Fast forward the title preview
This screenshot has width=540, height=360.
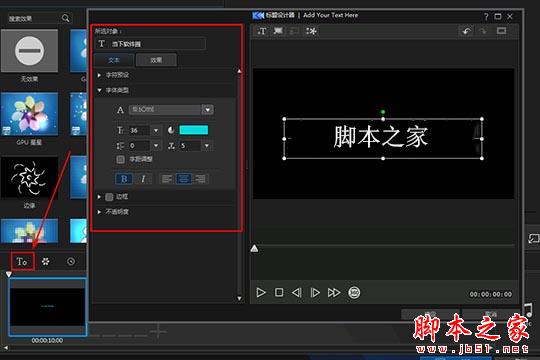(334, 292)
